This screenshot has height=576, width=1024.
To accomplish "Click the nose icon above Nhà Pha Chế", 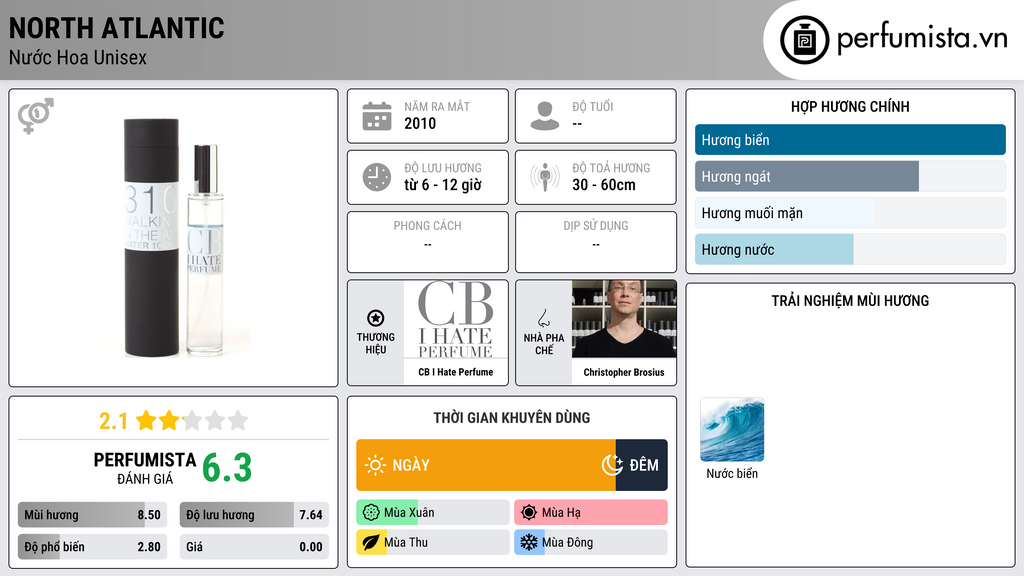I will coord(543,318).
